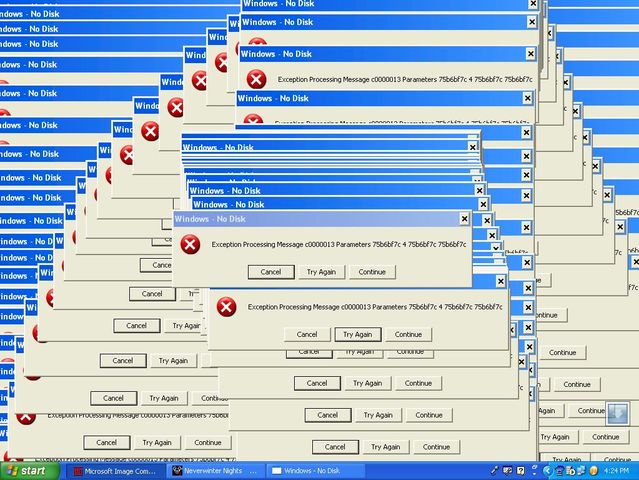Click the error icon in the dialog with focused Try Again
The height and width of the screenshot is (480, 639).
[x=227, y=307]
